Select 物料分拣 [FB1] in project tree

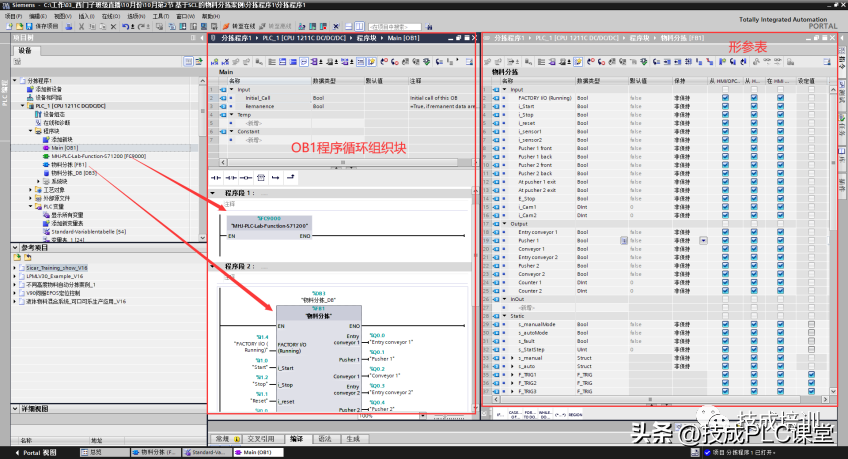coord(69,164)
